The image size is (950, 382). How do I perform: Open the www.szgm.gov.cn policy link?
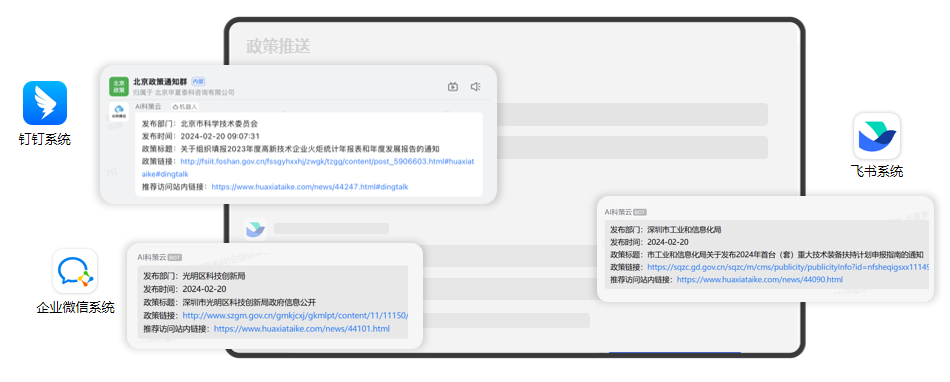point(295,316)
